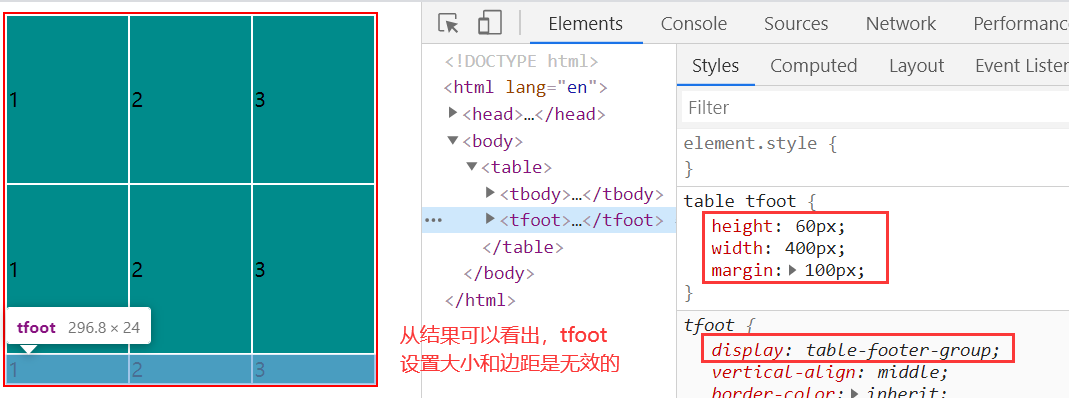1069x398 pixels.
Task: Focus the styles Filter input field
Action: coord(875,108)
